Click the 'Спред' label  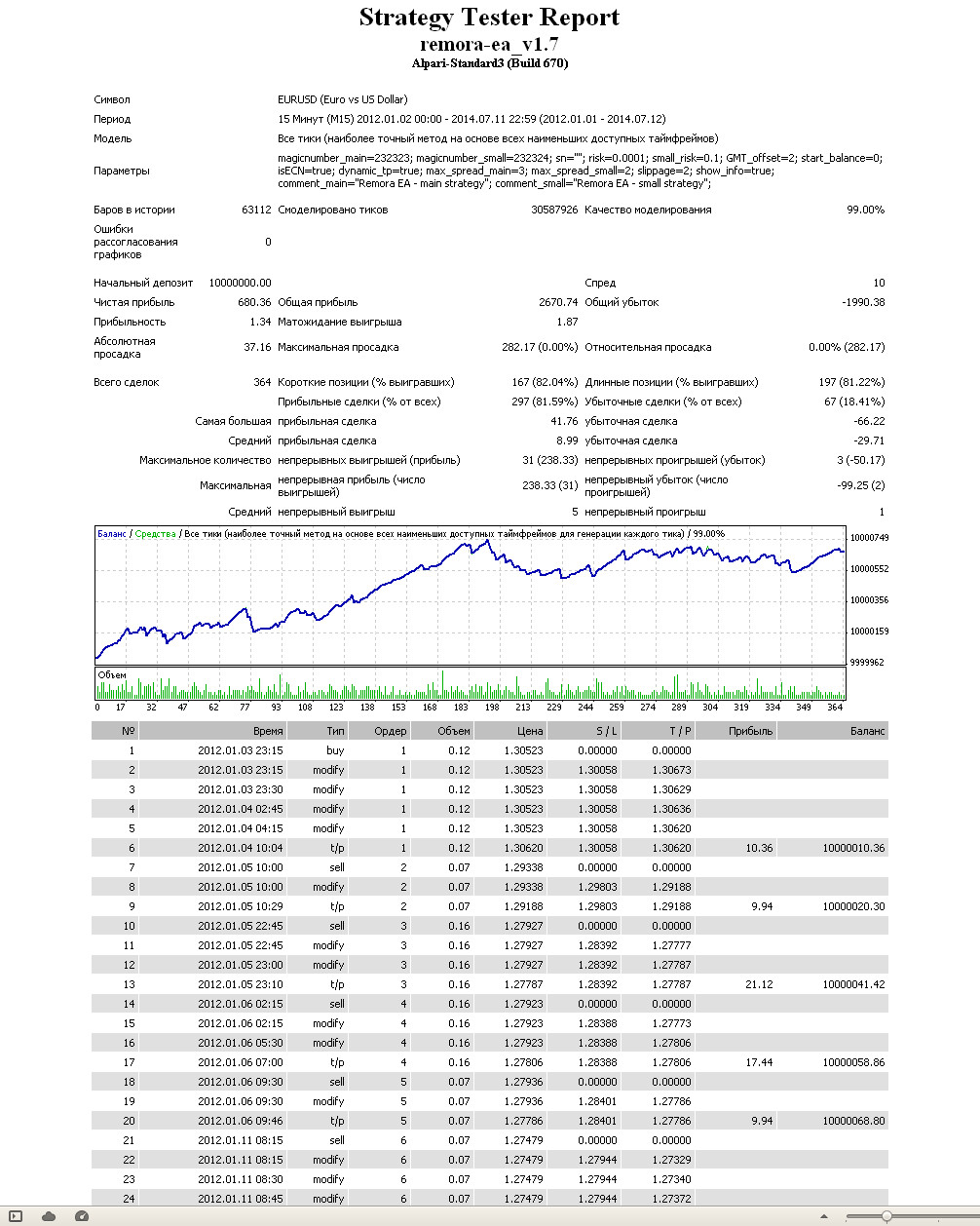(600, 283)
